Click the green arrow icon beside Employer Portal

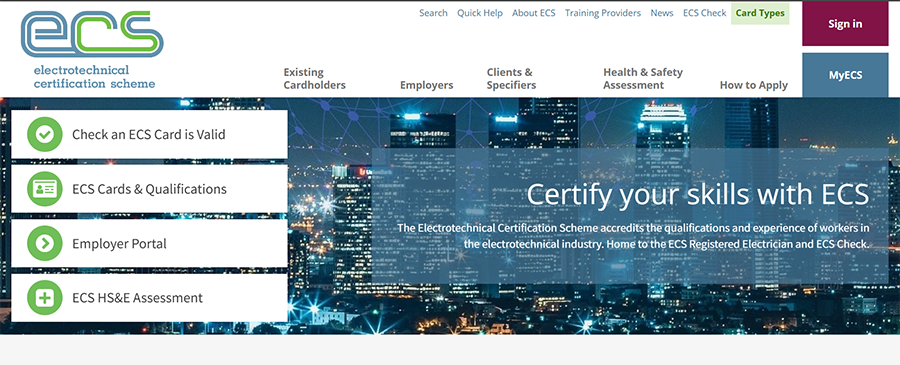pos(44,243)
